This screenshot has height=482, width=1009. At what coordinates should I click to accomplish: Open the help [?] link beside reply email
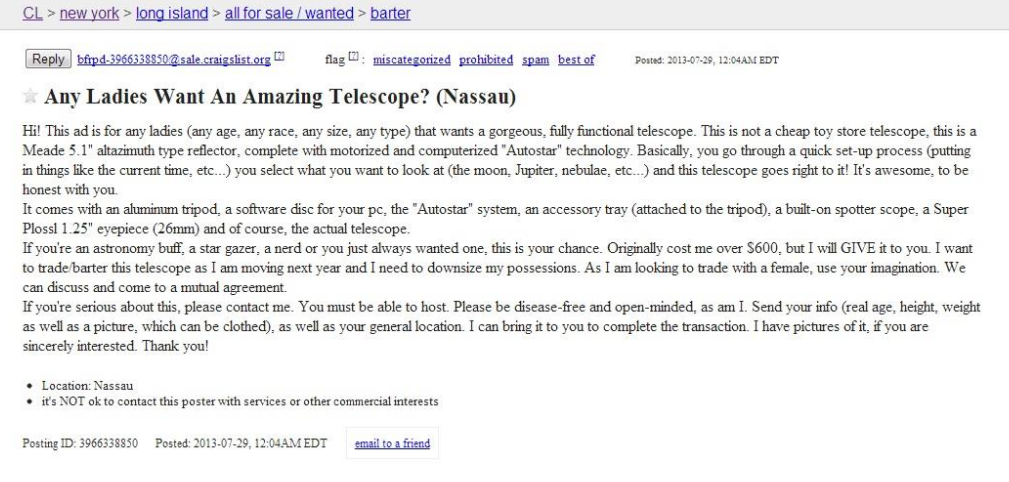(279, 57)
